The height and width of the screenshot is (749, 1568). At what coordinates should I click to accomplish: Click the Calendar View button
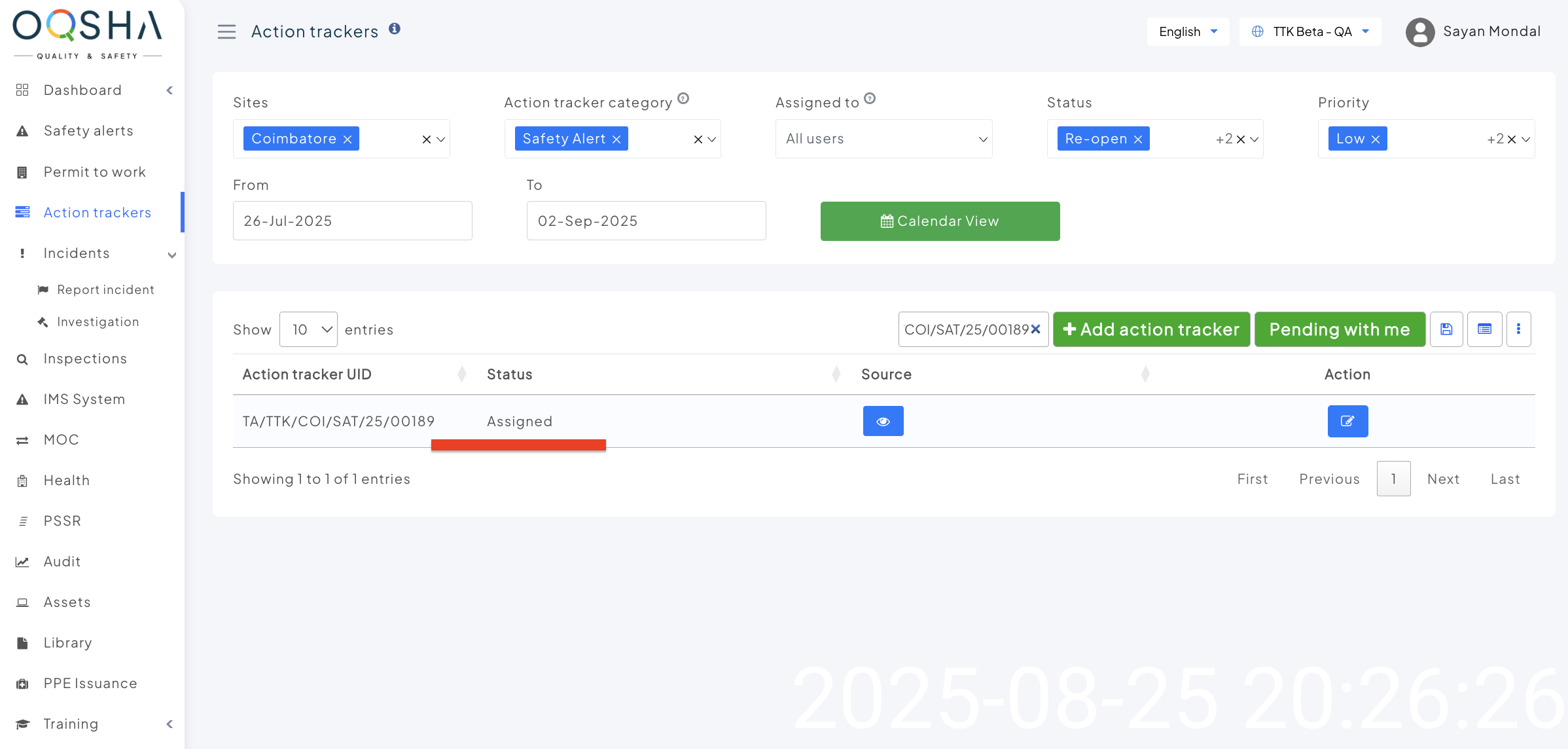pyautogui.click(x=940, y=221)
